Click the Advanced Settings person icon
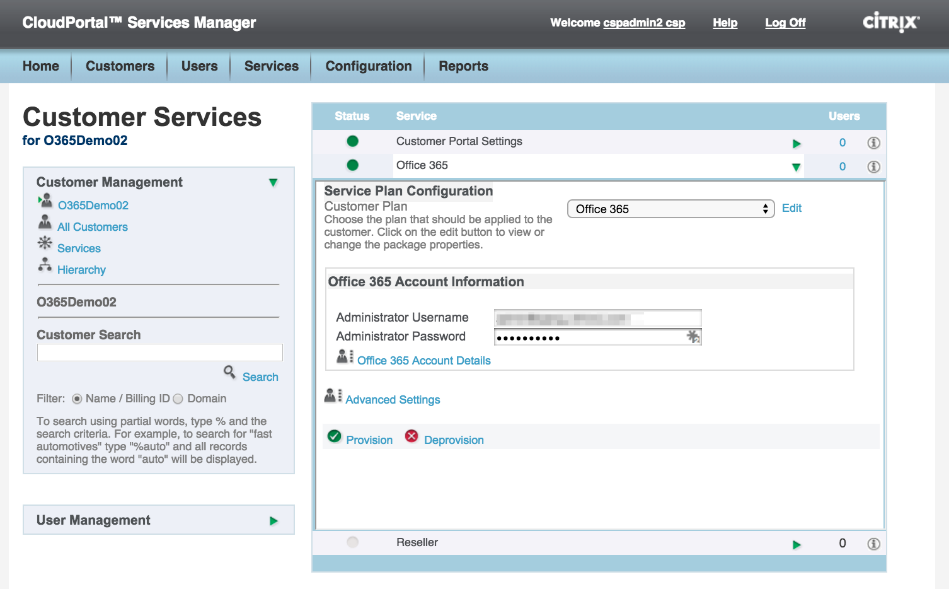The width and height of the screenshot is (949, 589). (x=333, y=397)
